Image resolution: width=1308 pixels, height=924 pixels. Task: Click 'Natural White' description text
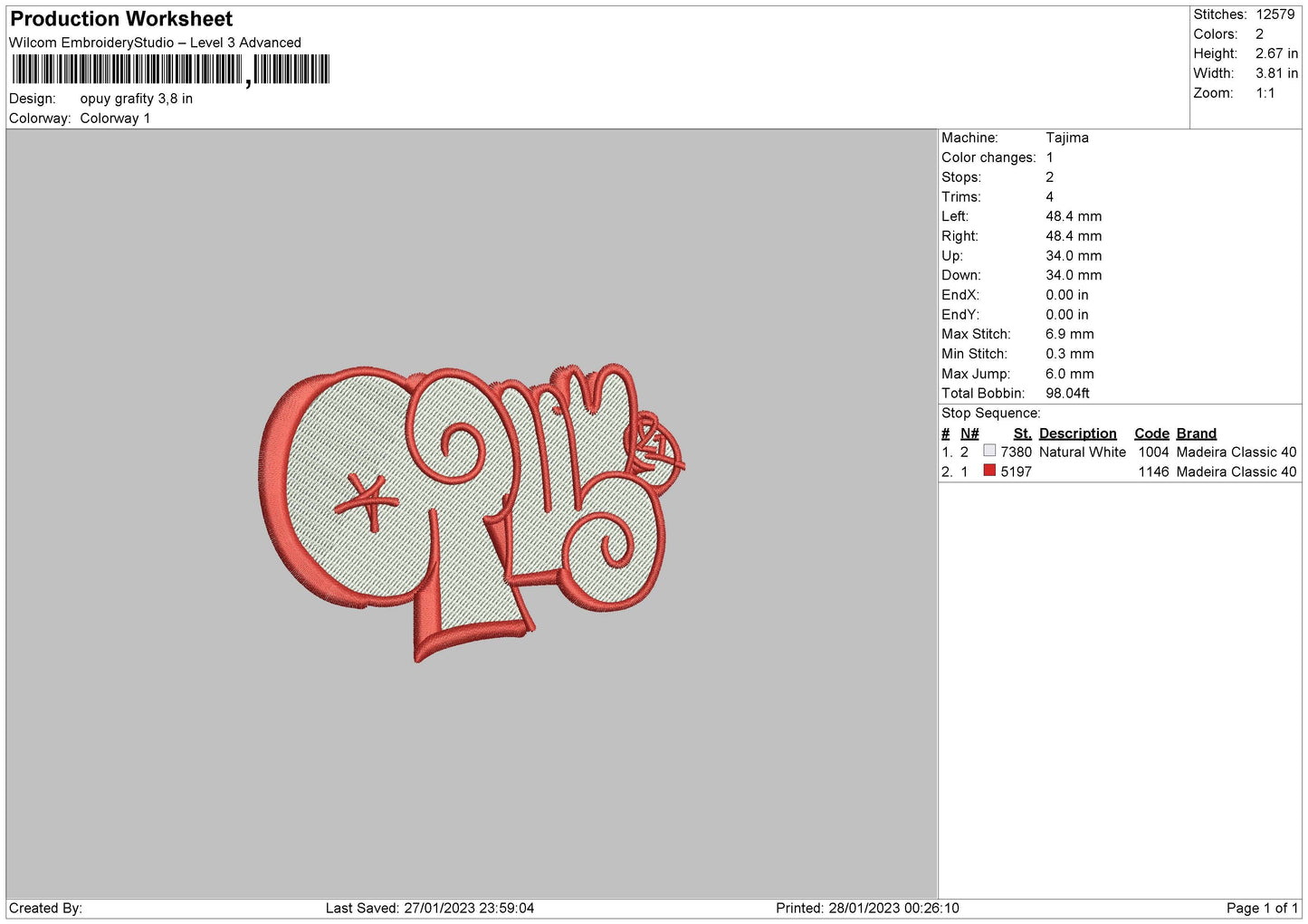[1082, 452]
